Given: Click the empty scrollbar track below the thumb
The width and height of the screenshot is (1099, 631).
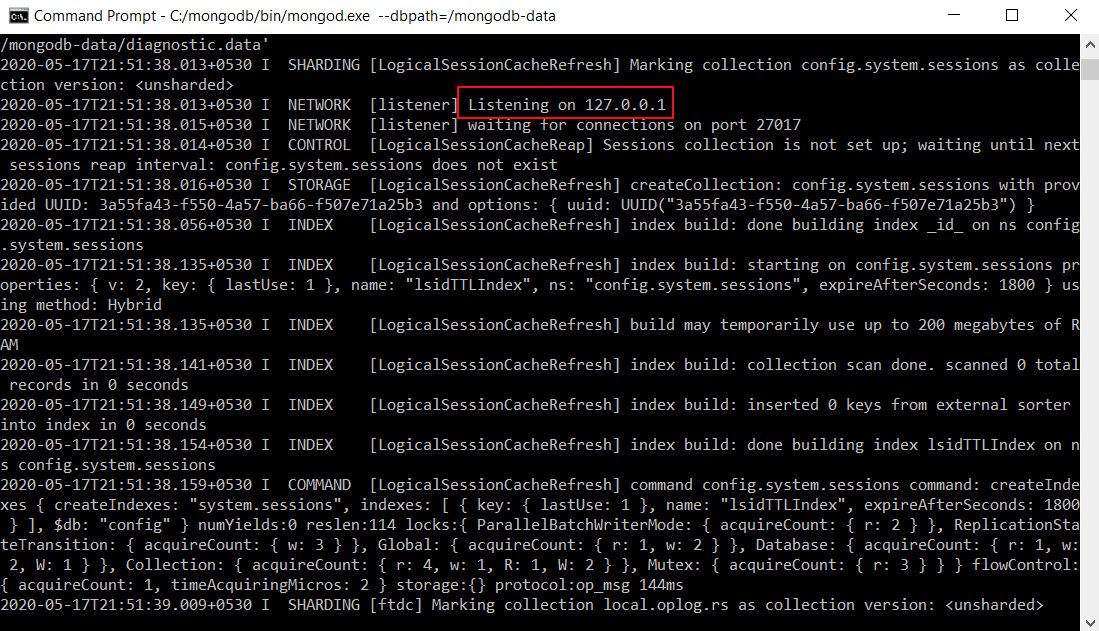Looking at the screenshot, I should [x=1090, y=350].
